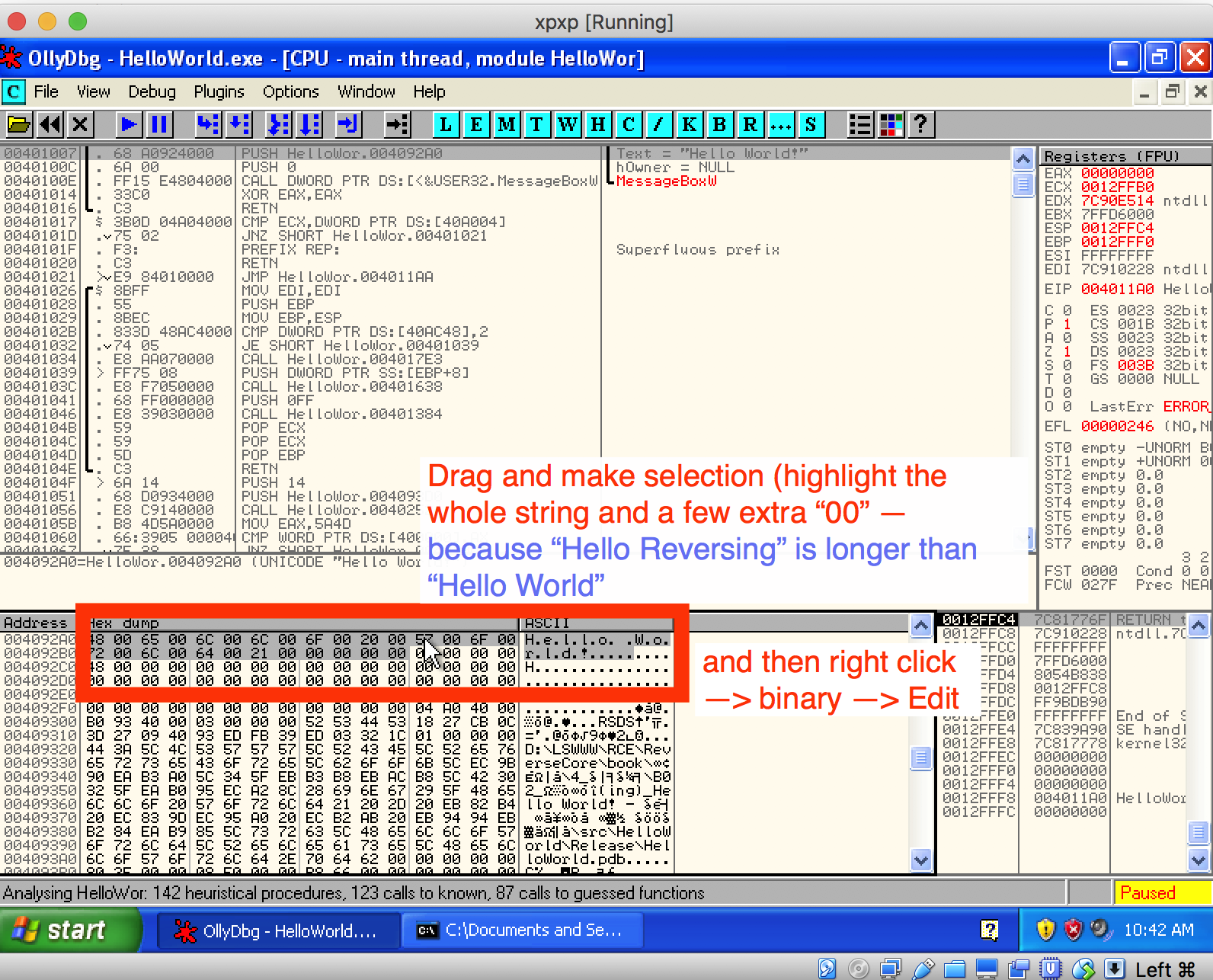Click EAX register value 00000000
This screenshot has width=1213, height=980.
(1117, 173)
